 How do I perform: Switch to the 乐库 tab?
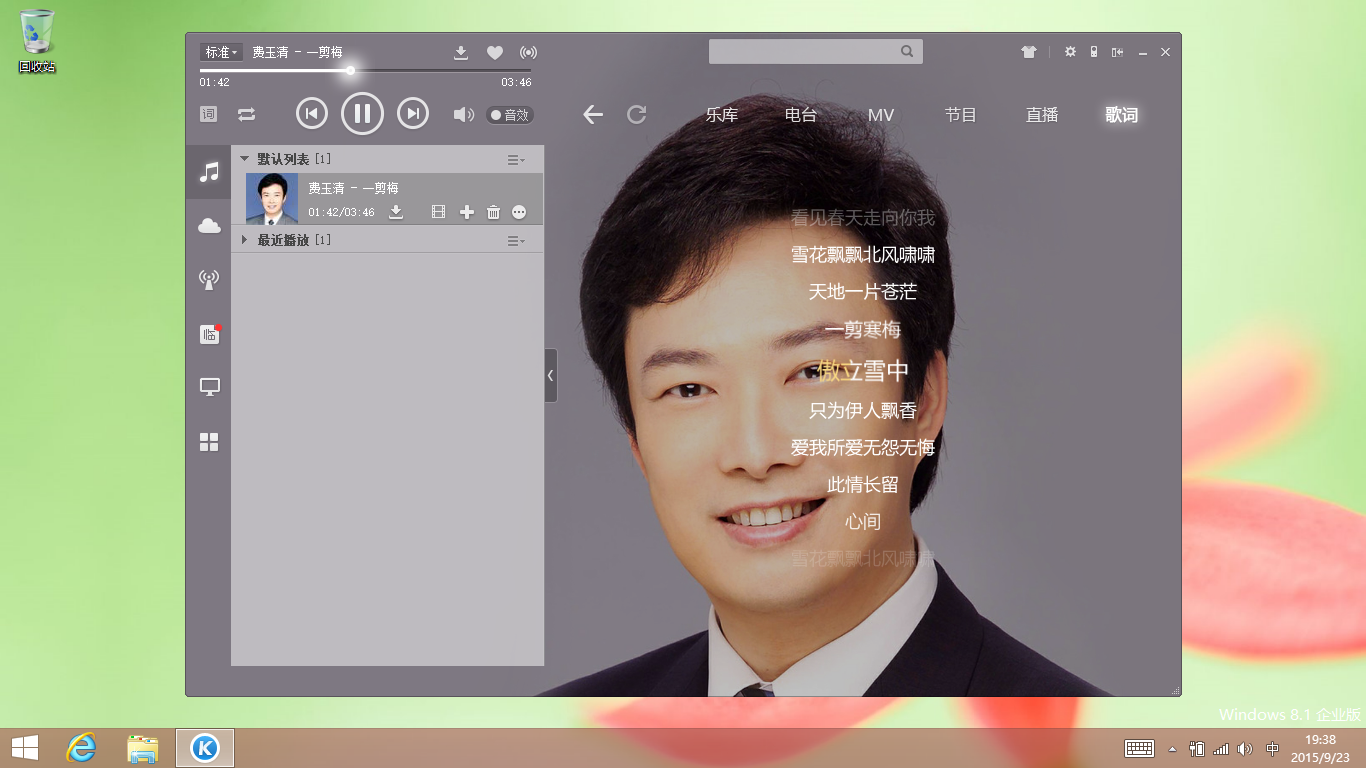pos(722,115)
